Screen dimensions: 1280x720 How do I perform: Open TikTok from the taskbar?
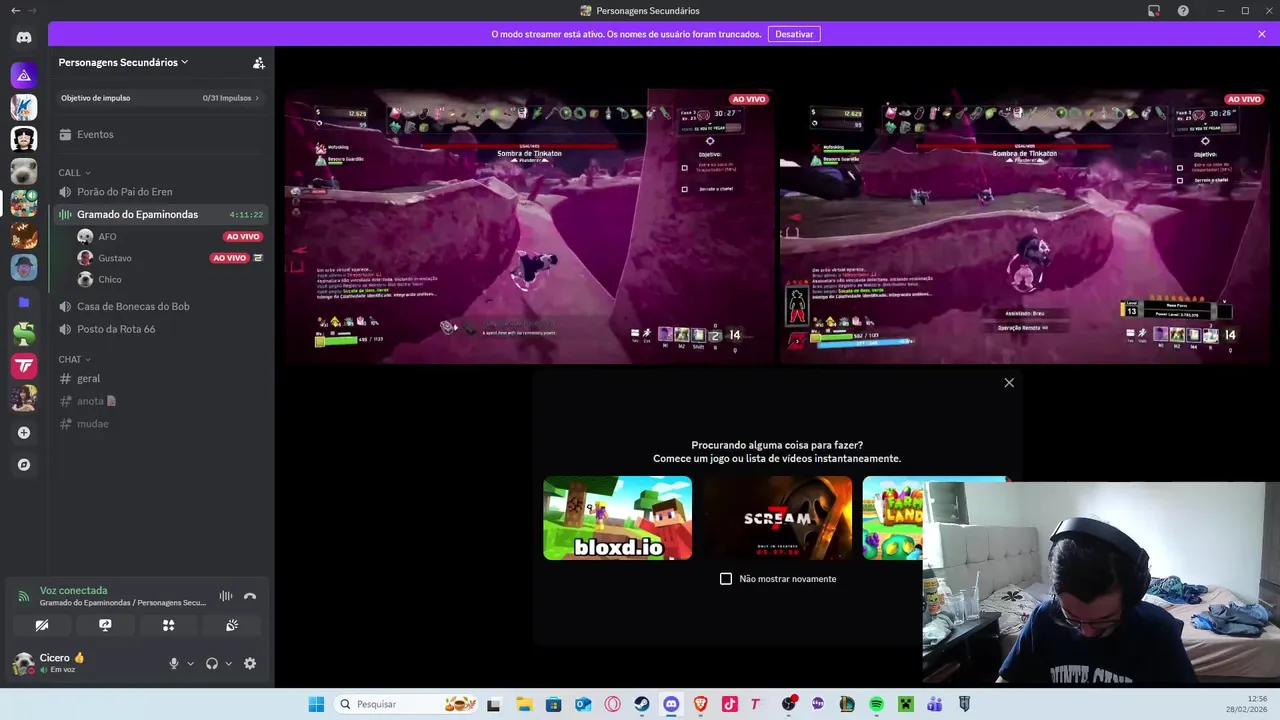tap(730, 704)
